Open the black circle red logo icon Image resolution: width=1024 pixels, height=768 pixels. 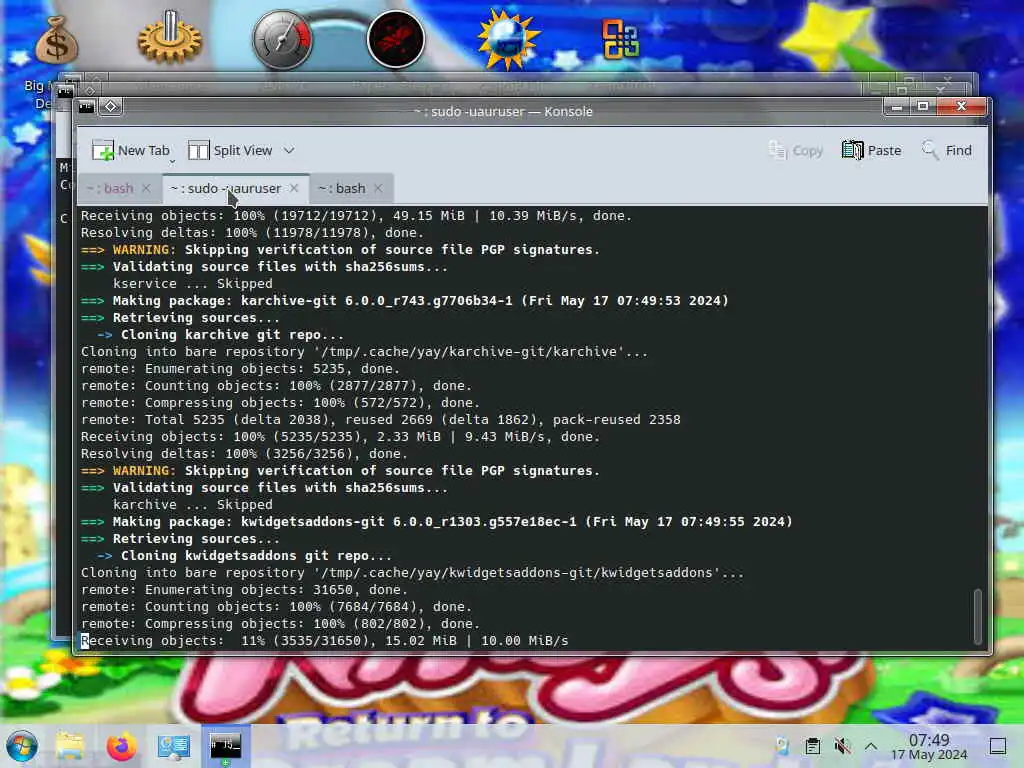coord(396,39)
